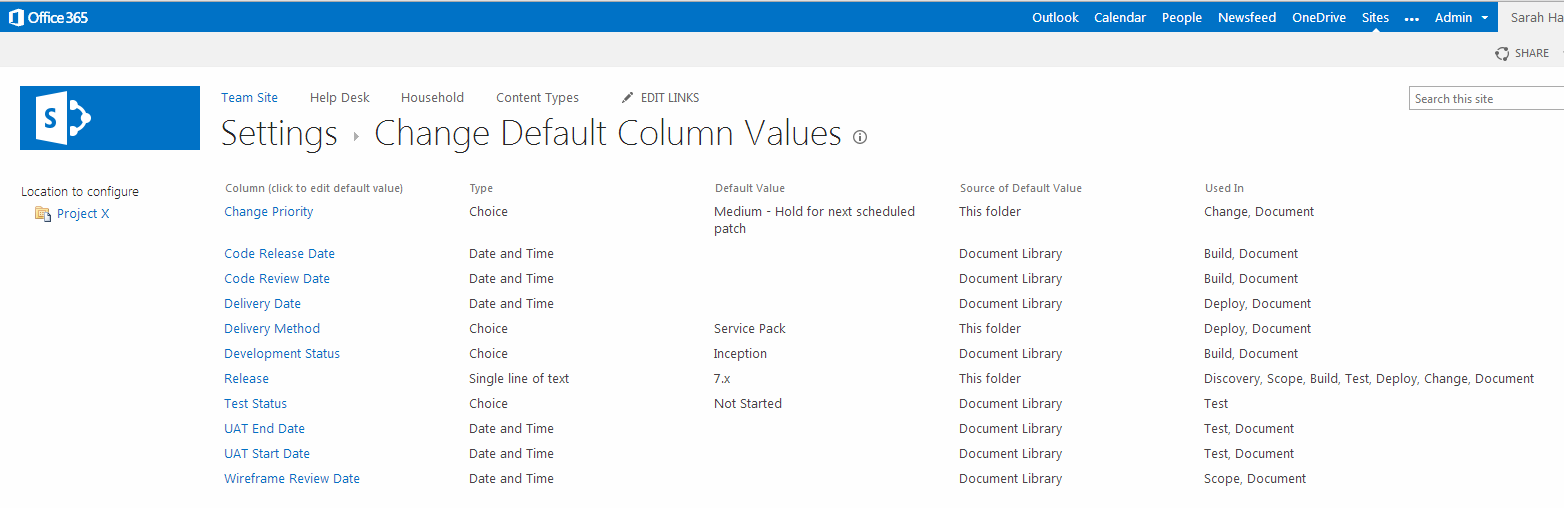Click the pencil icon for Edit Links
Image resolution: width=1564 pixels, height=508 pixels.
tap(627, 98)
